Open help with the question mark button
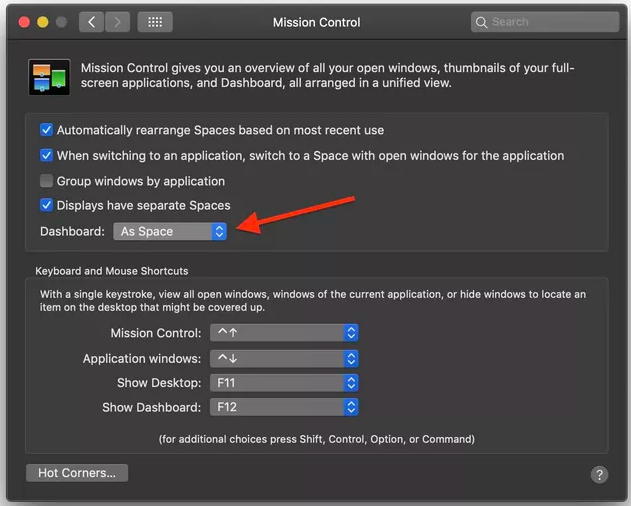The height and width of the screenshot is (506, 631). point(599,475)
